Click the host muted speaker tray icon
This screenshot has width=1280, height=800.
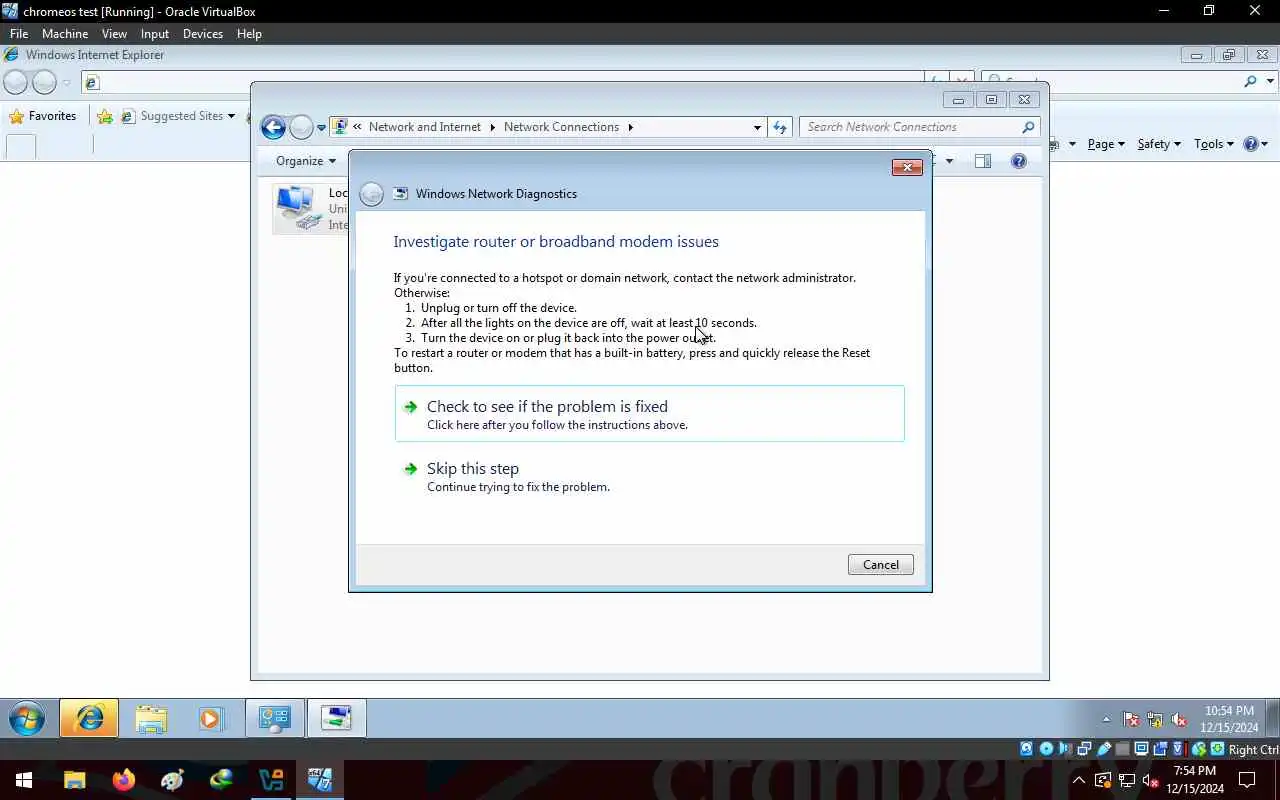click(x=1150, y=780)
